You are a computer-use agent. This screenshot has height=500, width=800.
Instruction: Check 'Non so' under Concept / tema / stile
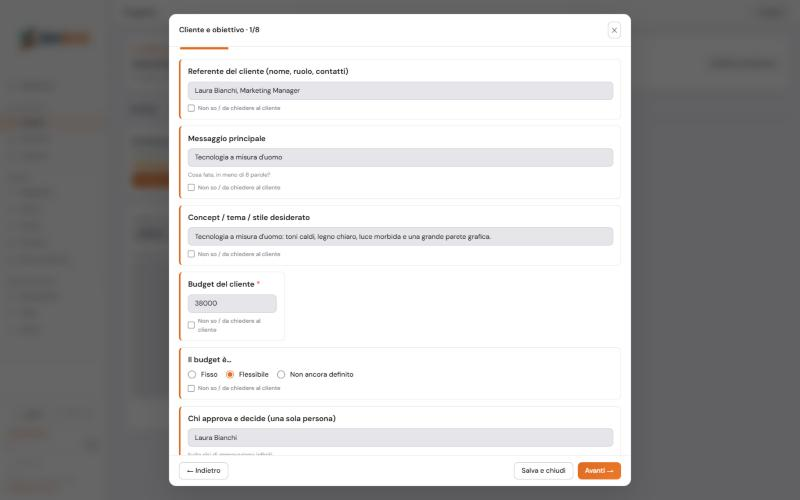191,254
